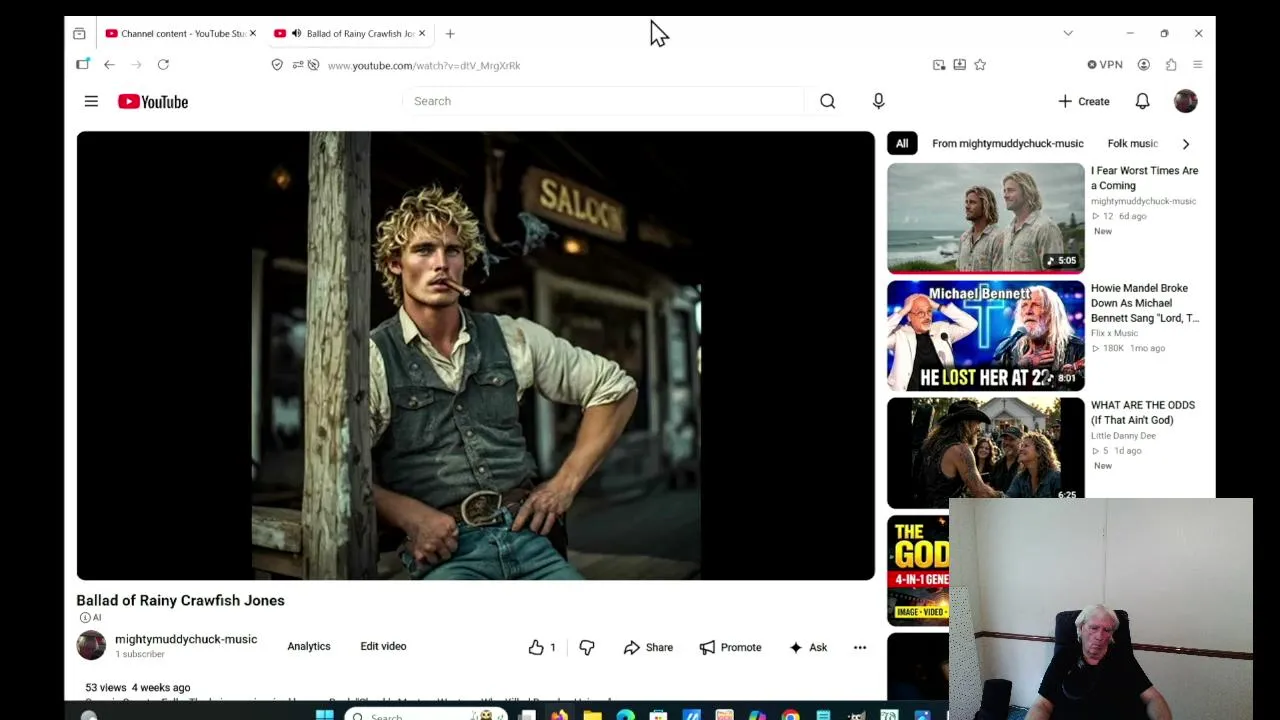This screenshot has height=720, width=1280.
Task: Open the mightymuddychuck-music channel avatar
Action: (x=91, y=646)
